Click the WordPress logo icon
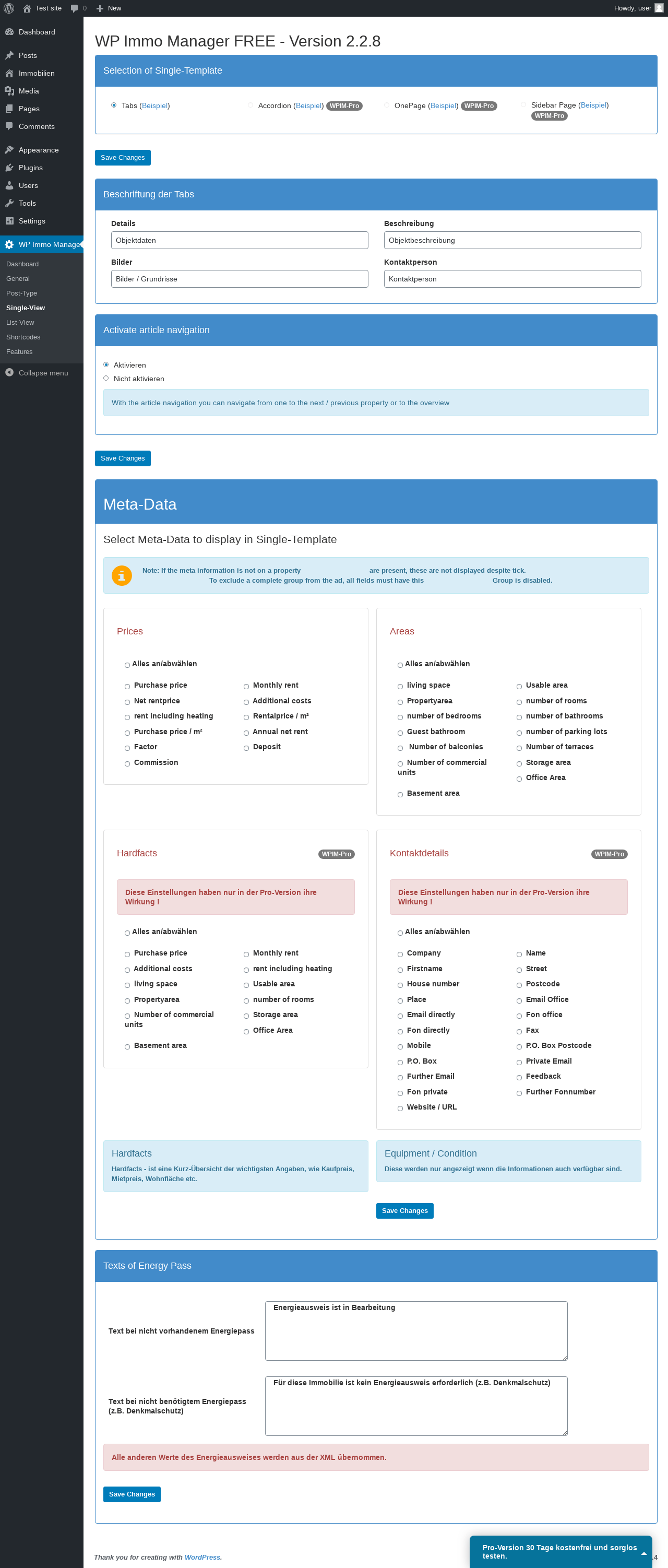Image resolution: width=668 pixels, height=1568 pixels. click(8, 8)
